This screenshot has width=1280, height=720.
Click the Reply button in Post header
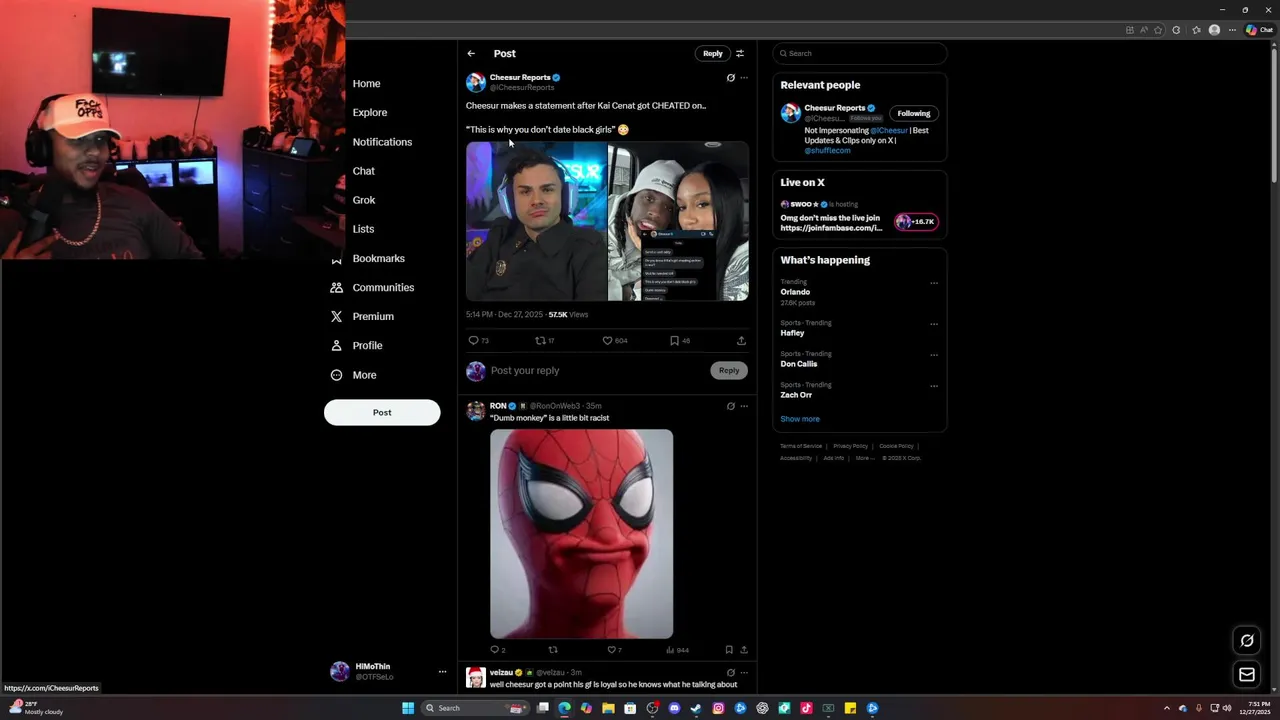coord(712,53)
